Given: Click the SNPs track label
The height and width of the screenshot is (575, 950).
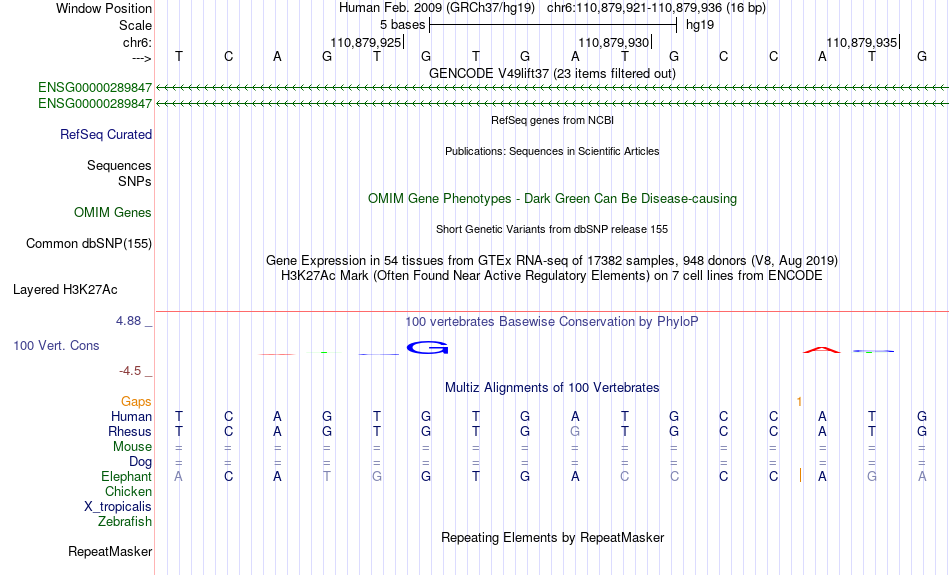Looking at the screenshot, I should click(135, 181).
